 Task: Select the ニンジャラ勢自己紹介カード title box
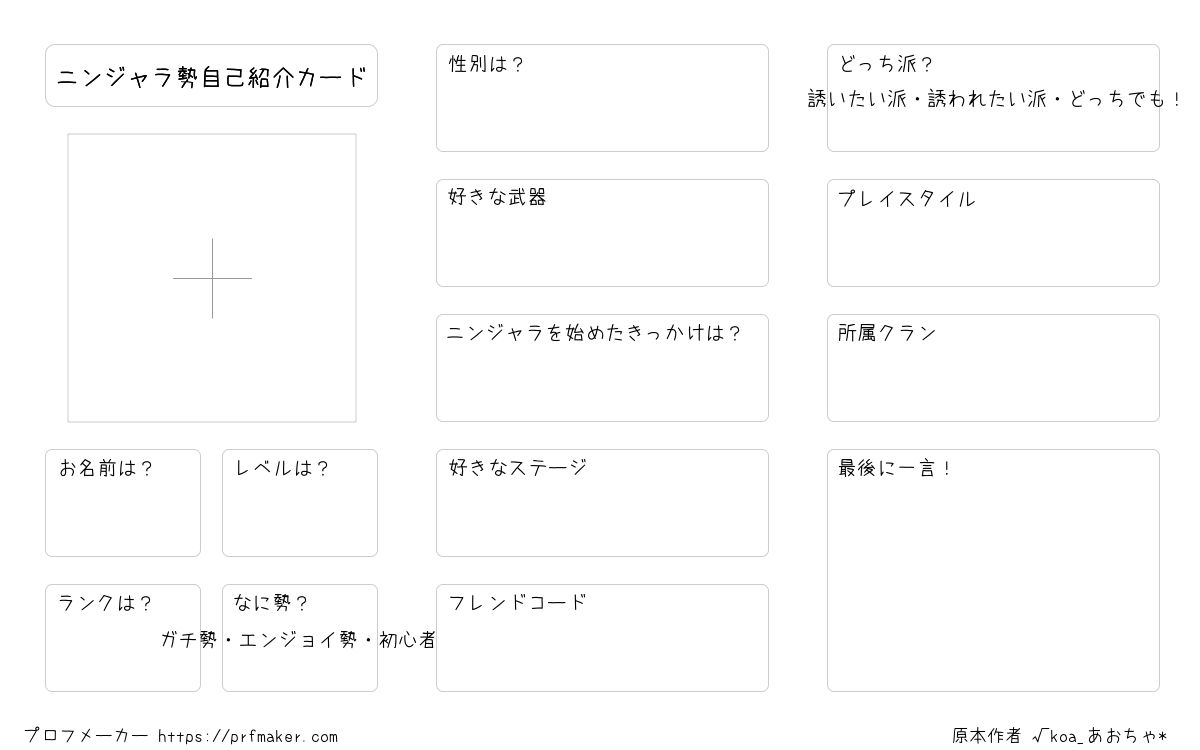click(211, 75)
